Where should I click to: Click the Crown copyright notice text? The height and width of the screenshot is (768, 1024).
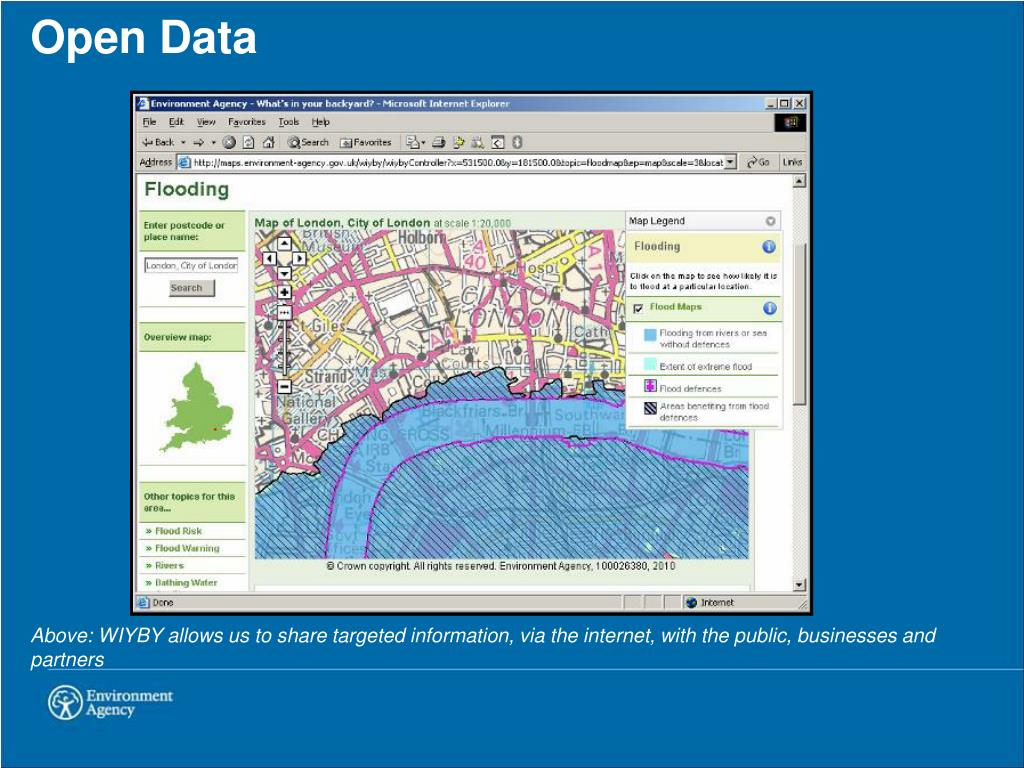pos(500,566)
